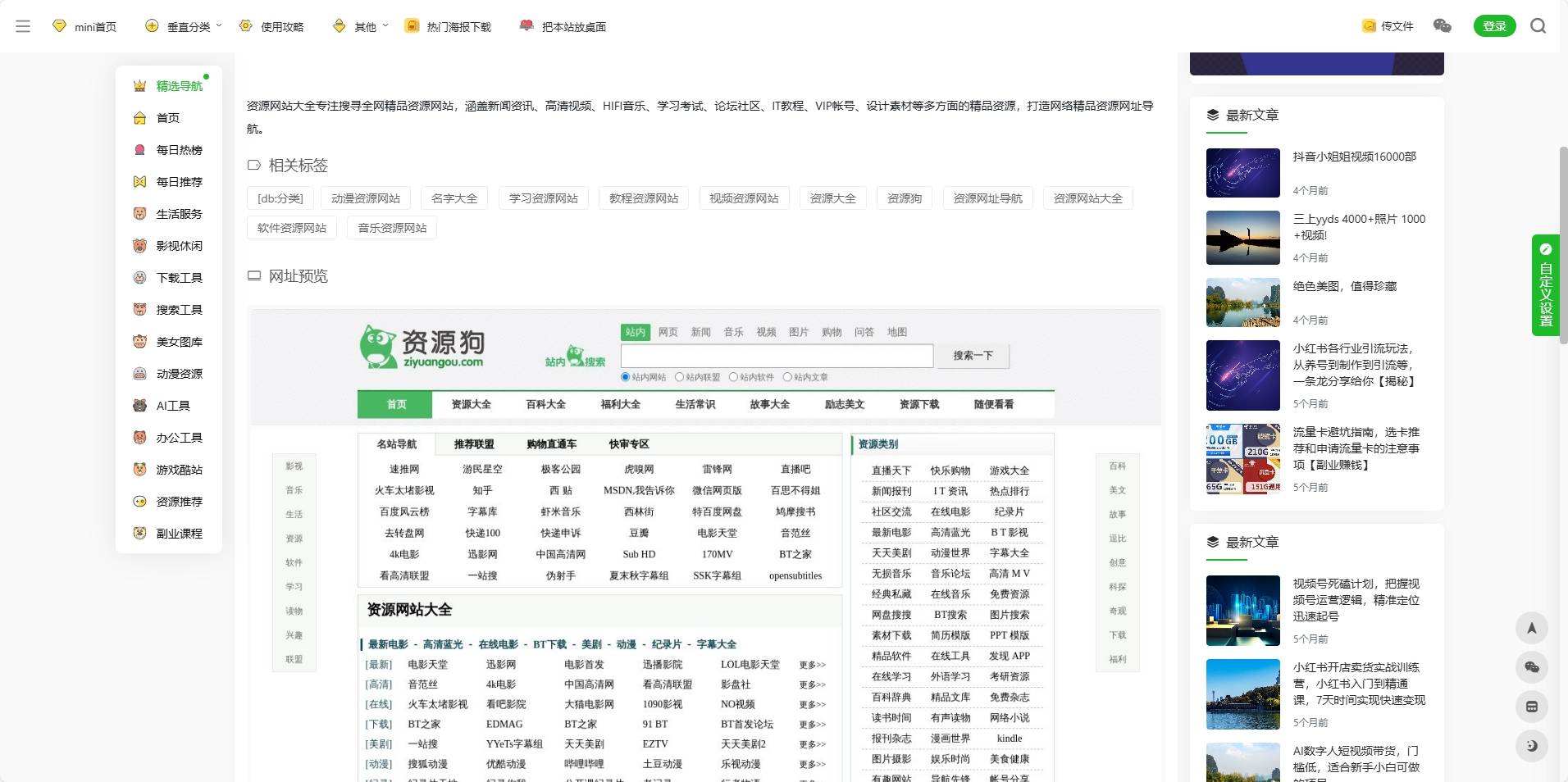Click the search magnifier icon in header

(1538, 26)
